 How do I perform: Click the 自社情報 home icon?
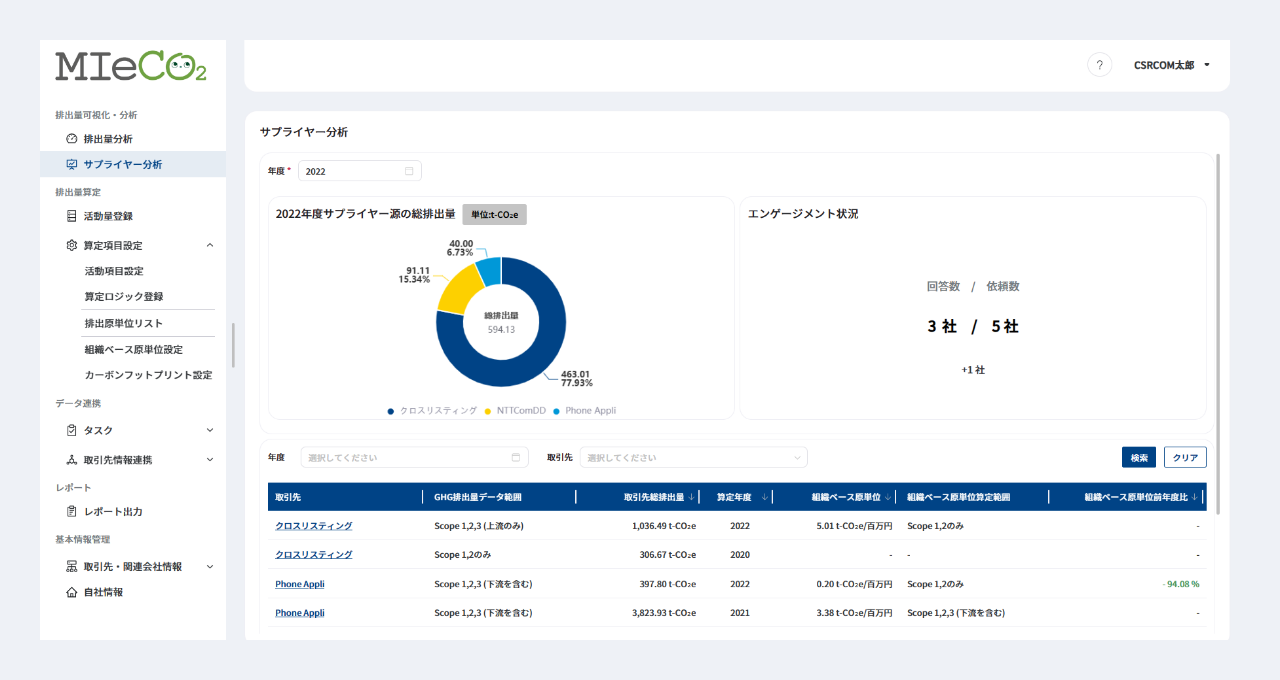(x=71, y=593)
